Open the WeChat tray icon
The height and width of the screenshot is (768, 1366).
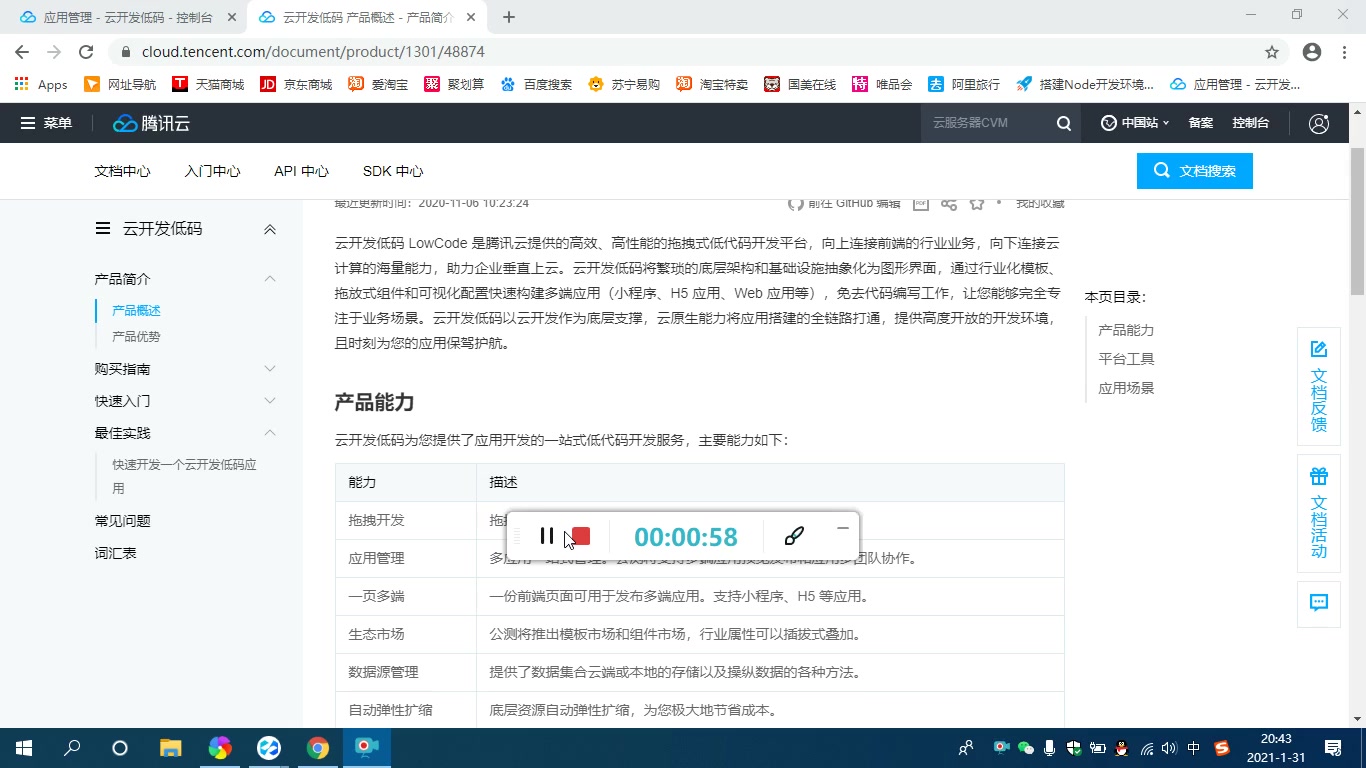coord(1025,748)
